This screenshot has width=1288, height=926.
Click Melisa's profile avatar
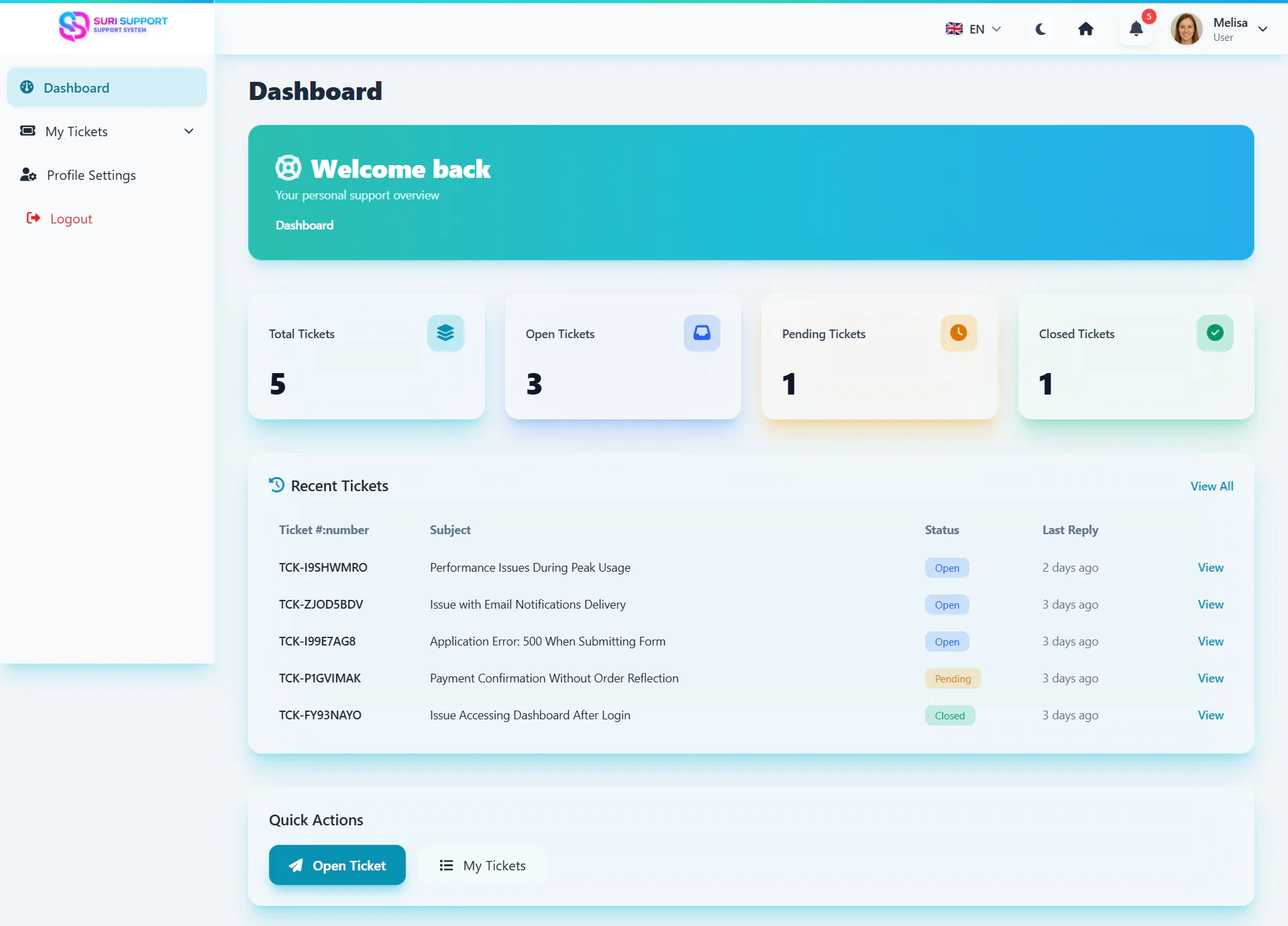click(1187, 29)
